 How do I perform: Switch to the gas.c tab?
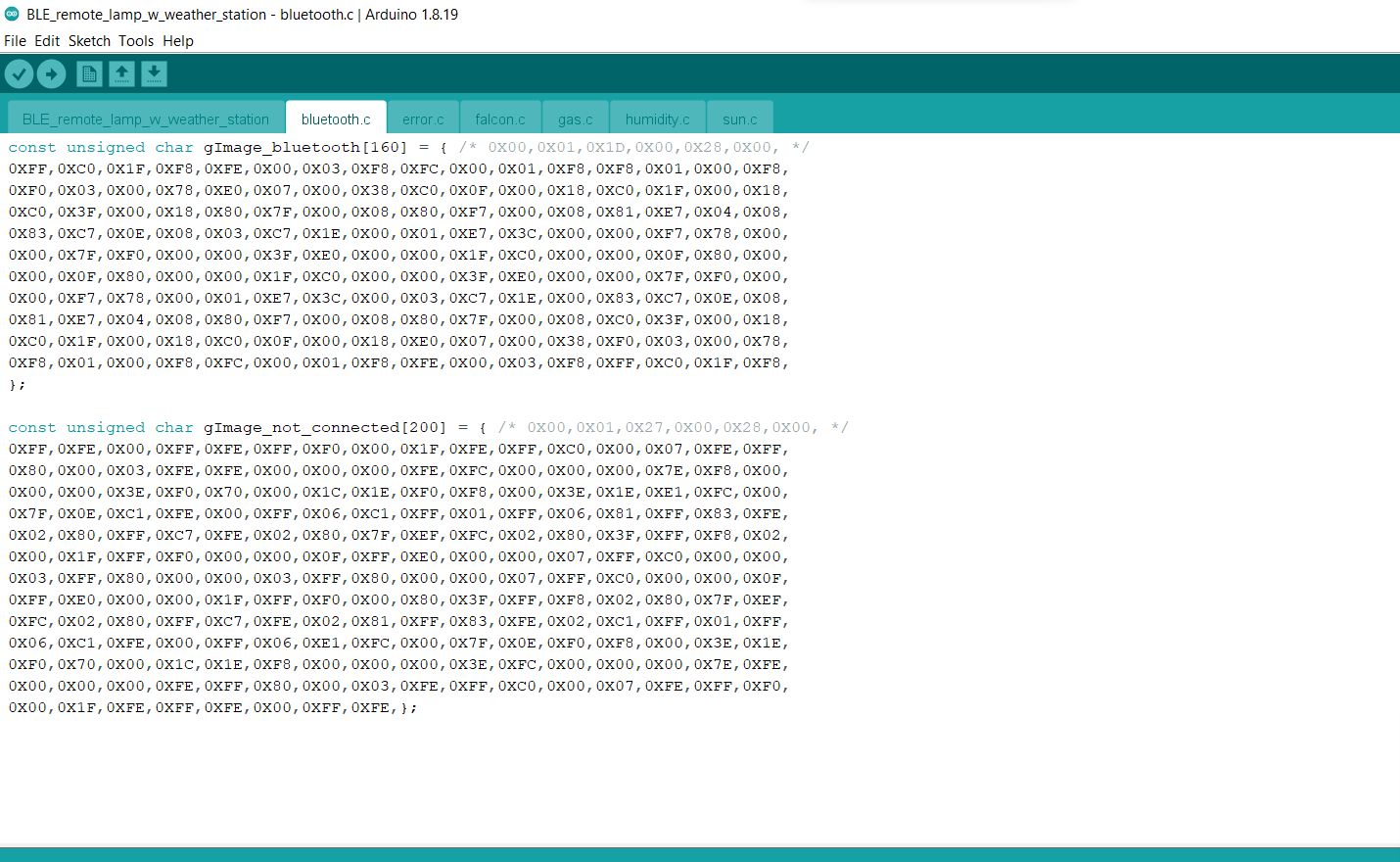[576, 119]
